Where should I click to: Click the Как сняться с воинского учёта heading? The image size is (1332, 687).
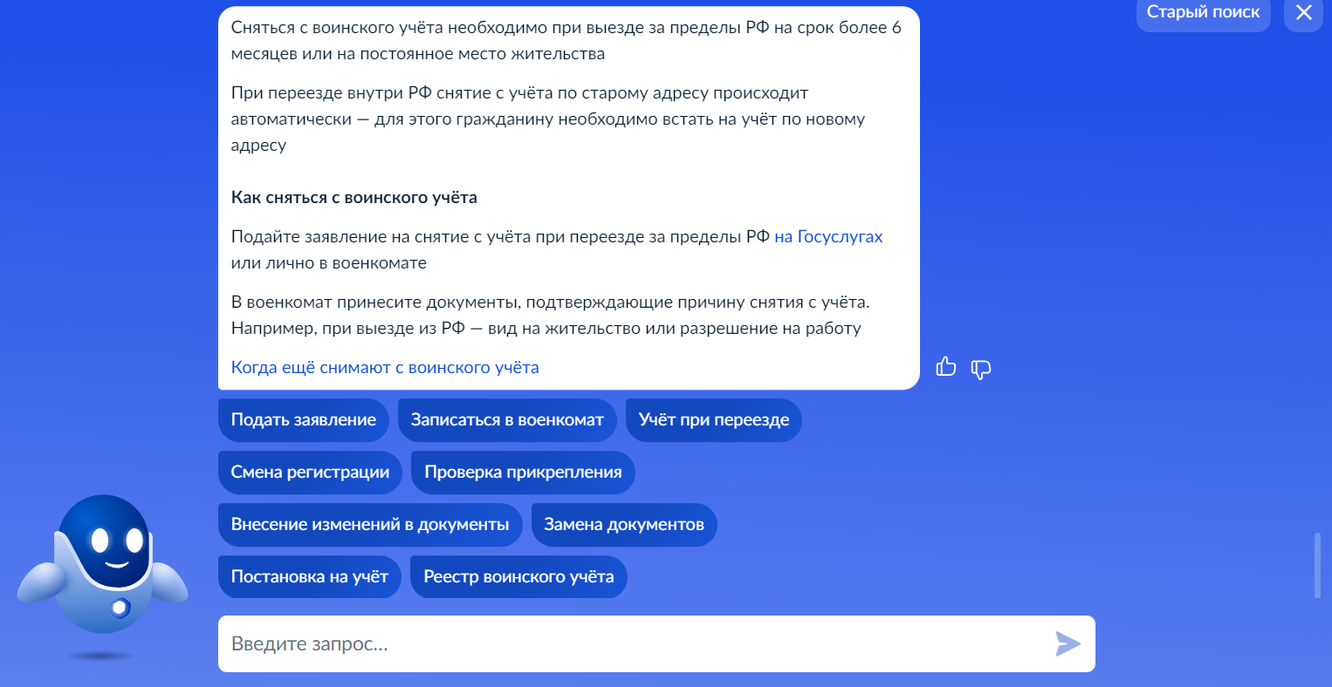354,197
